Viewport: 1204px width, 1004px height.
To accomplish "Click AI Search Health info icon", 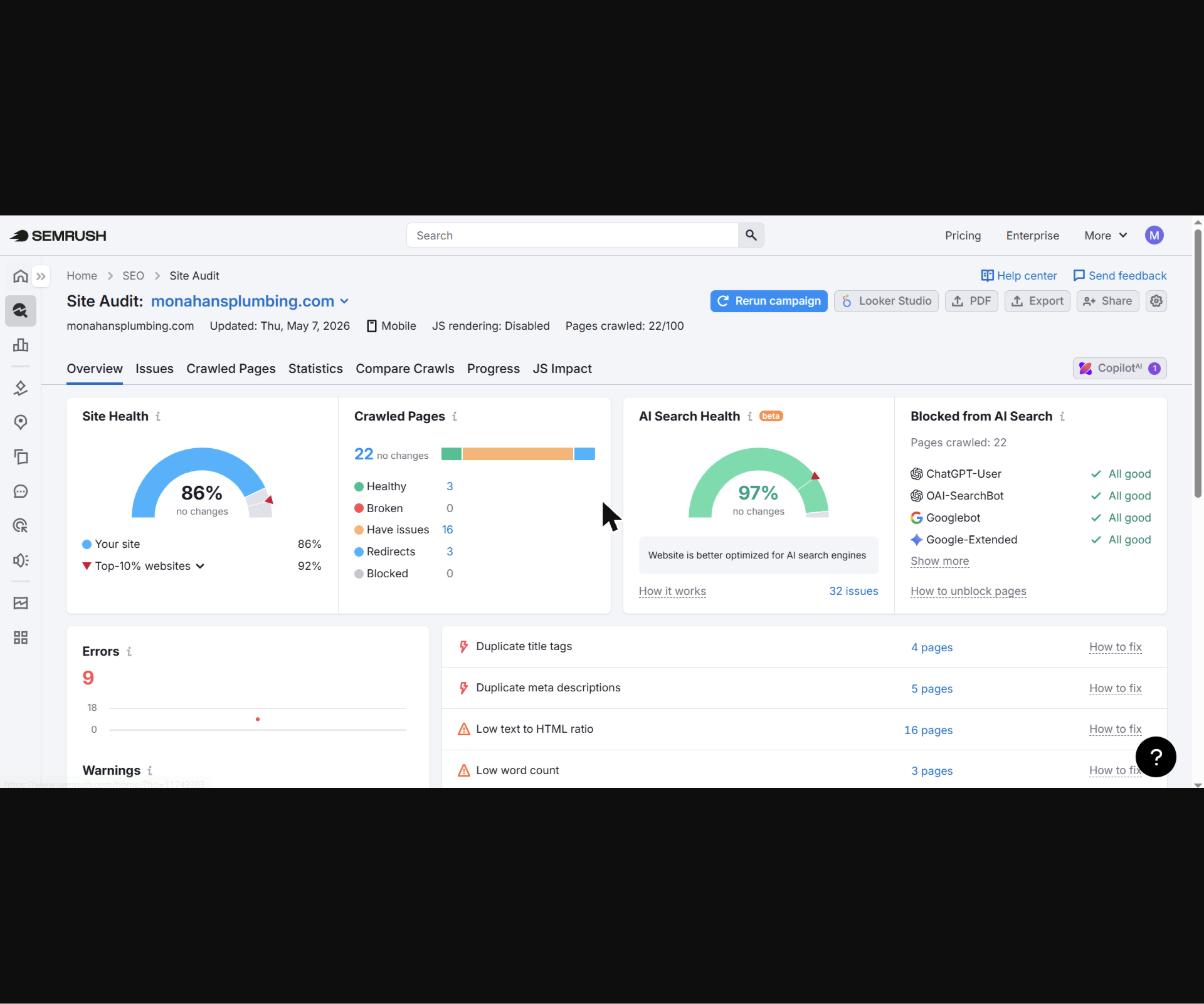I will click(x=749, y=417).
